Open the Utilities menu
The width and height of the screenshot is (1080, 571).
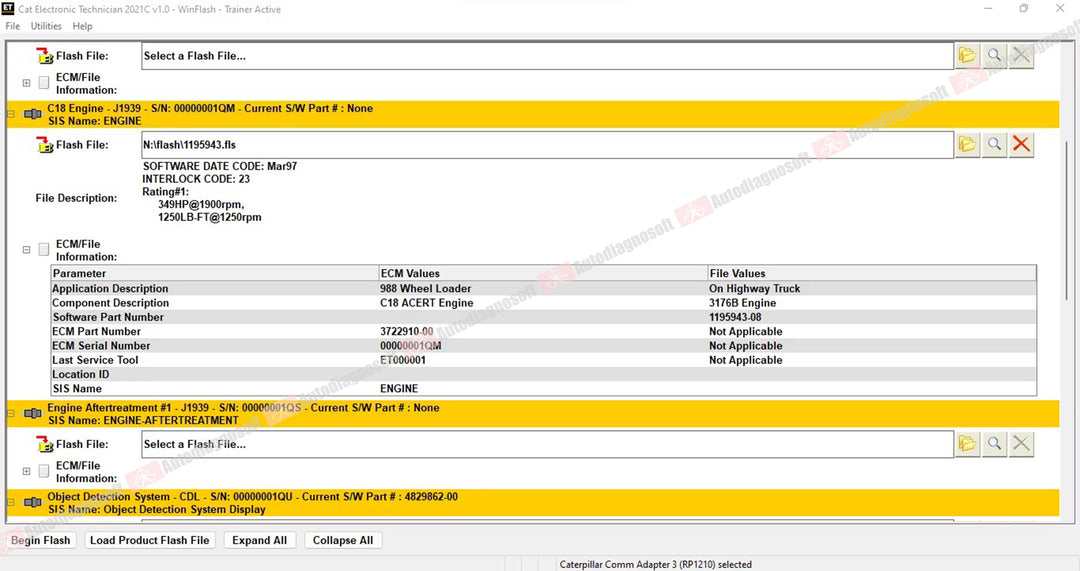tap(46, 26)
